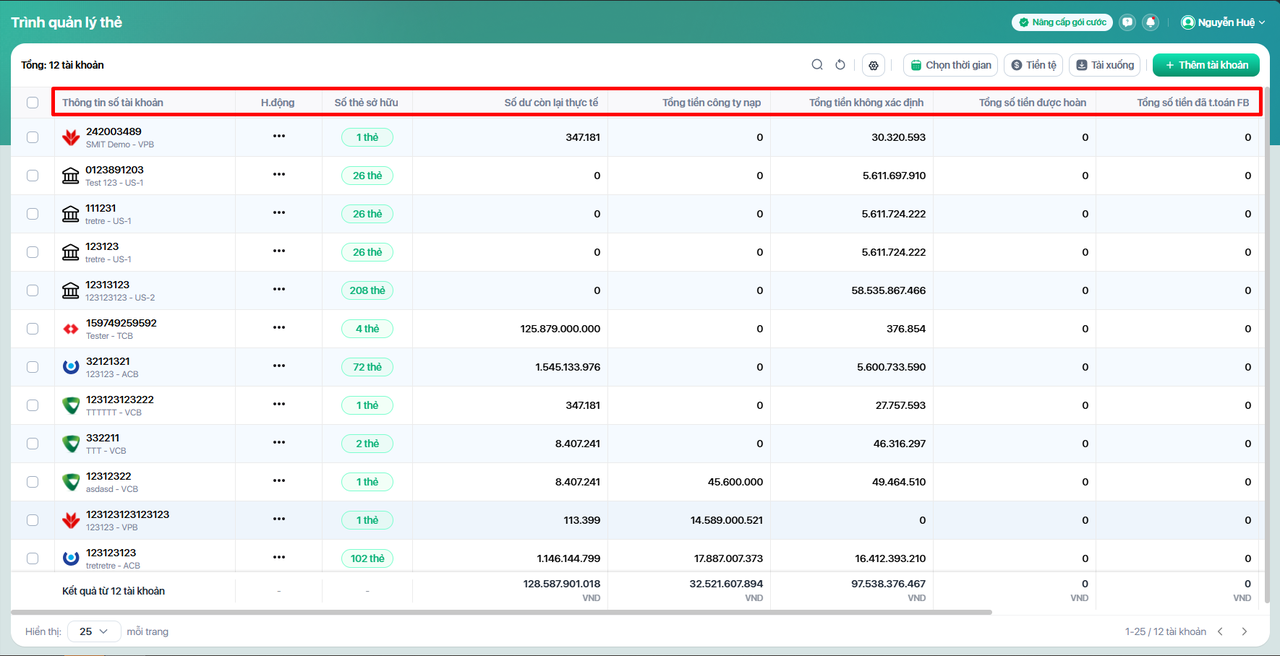The width and height of the screenshot is (1280, 656).
Task: Click the VPB logo for account 242003489
Action: [71, 137]
